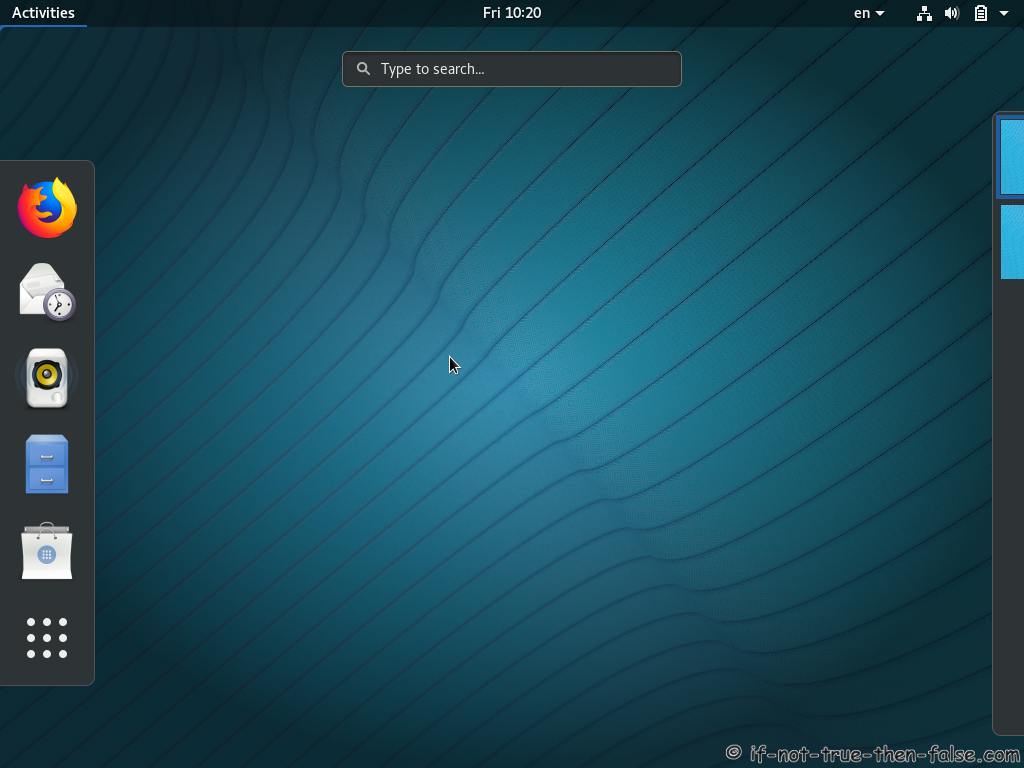Click the volume speaker icon

(x=952, y=13)
